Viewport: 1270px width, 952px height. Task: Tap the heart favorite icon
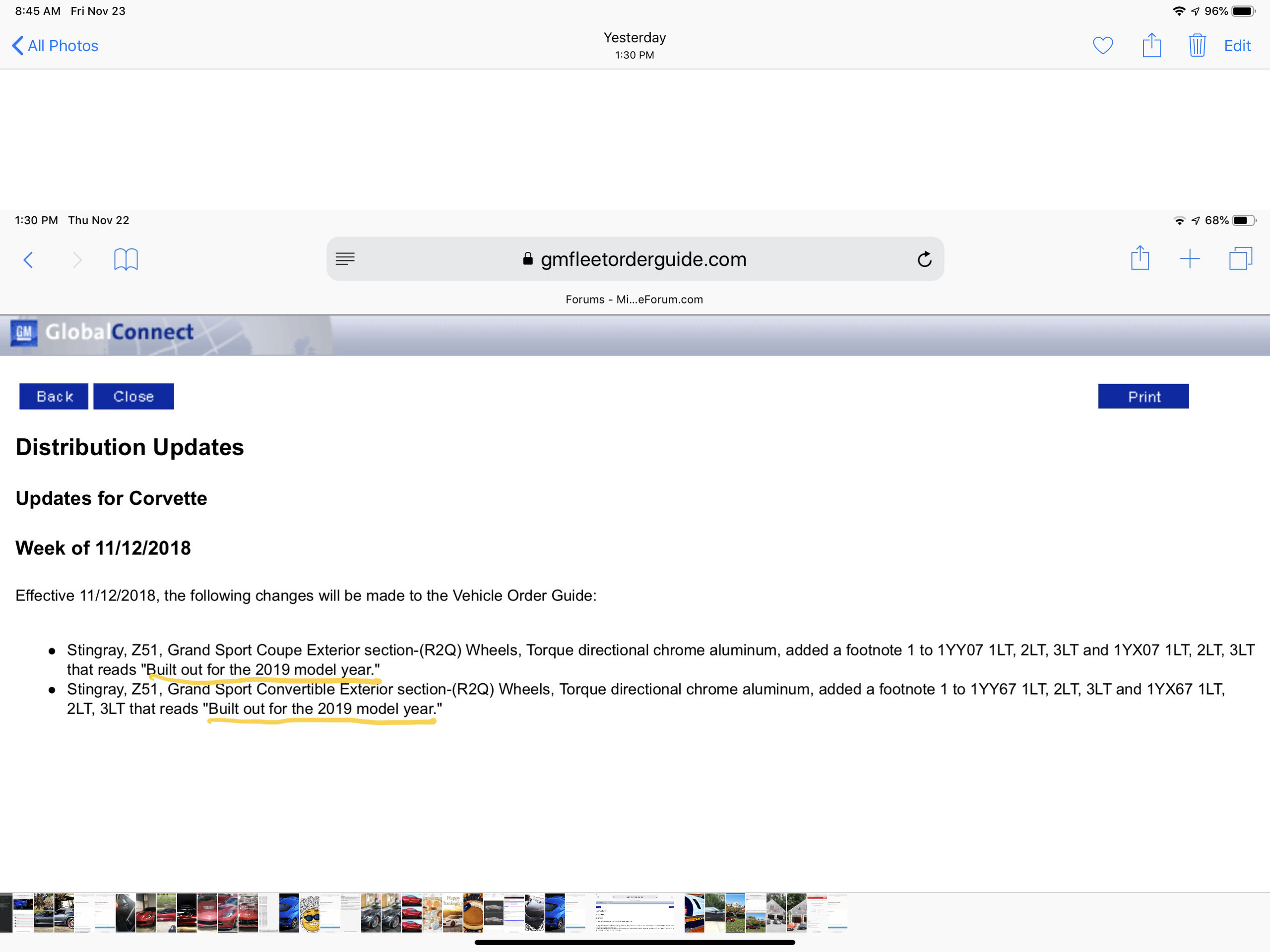(x=1102, y=45)
